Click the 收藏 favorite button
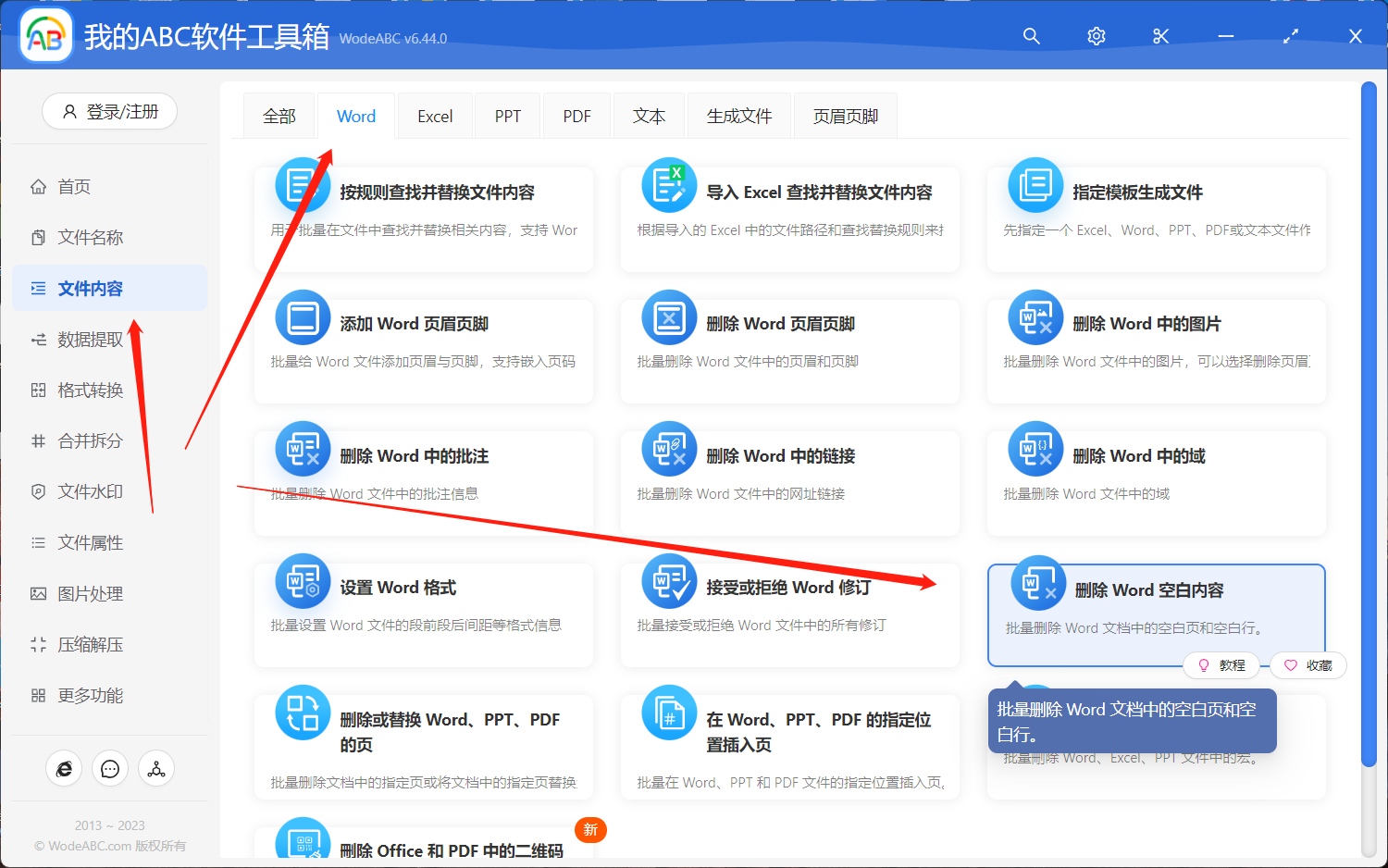The image size is (1388, 868). pos(1308,665)
